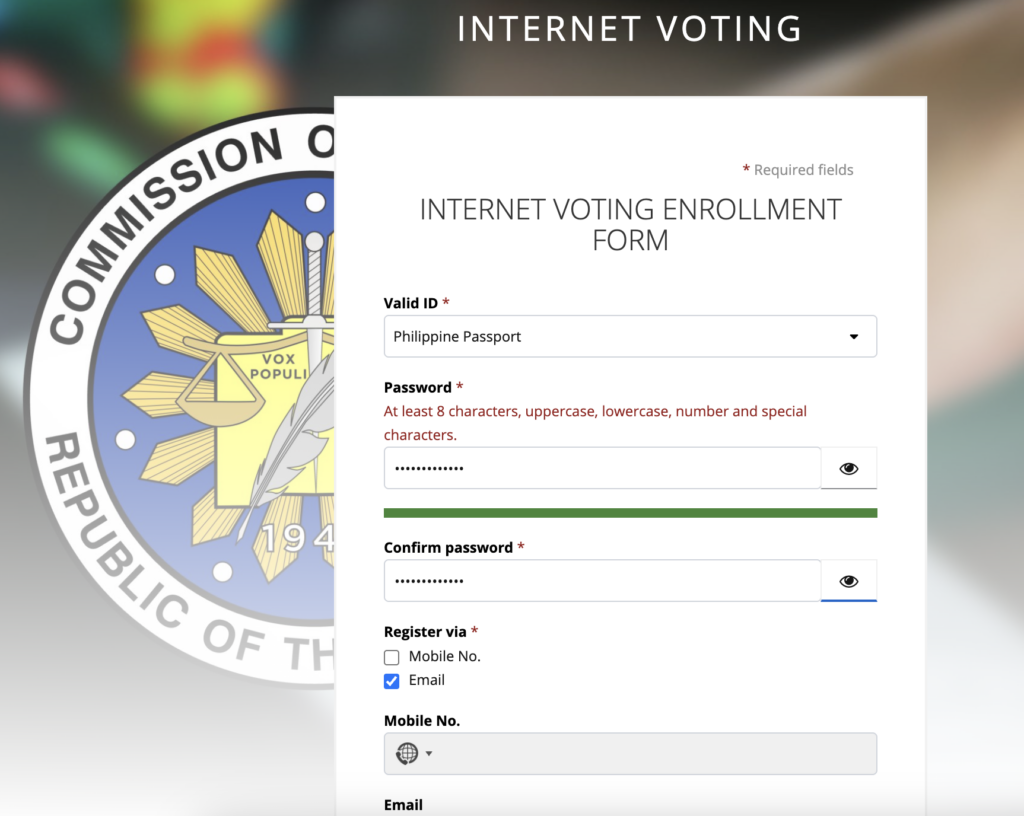Reveal the Confirm password text via eye icon
Image resolution: width=1024 pixels, height=816 pixels.
849,581
